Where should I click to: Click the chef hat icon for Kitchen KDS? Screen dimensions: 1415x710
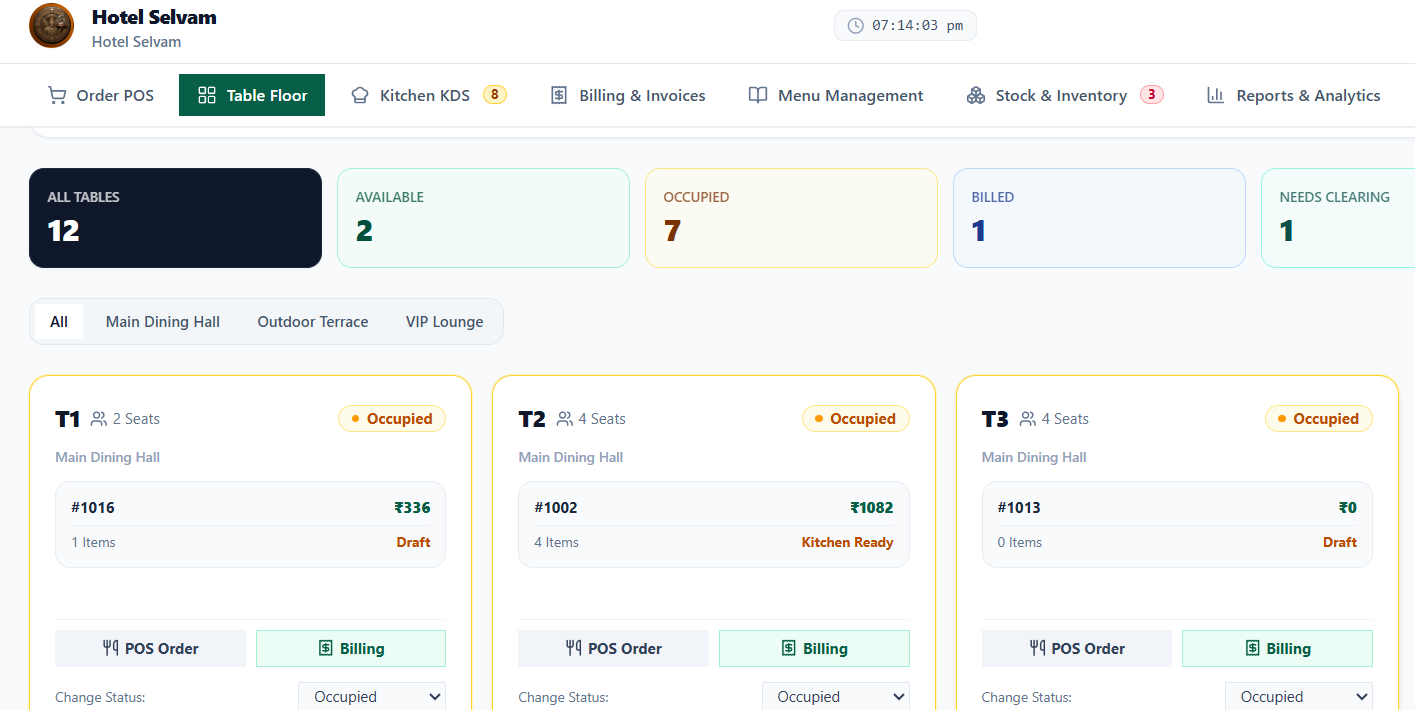pyautogui.click(x=360, y=95)
